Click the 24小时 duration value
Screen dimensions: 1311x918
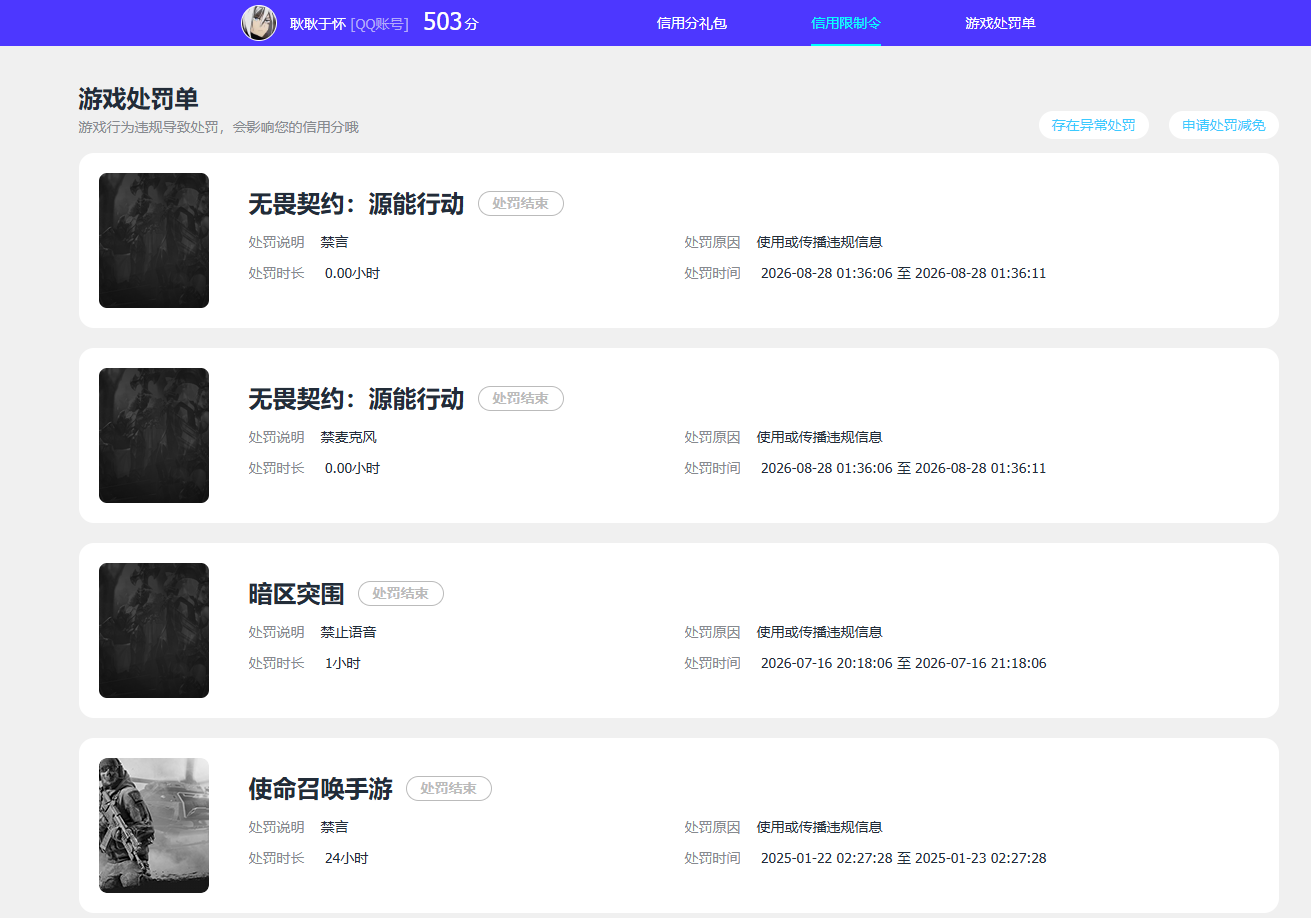tap(347, 858)
